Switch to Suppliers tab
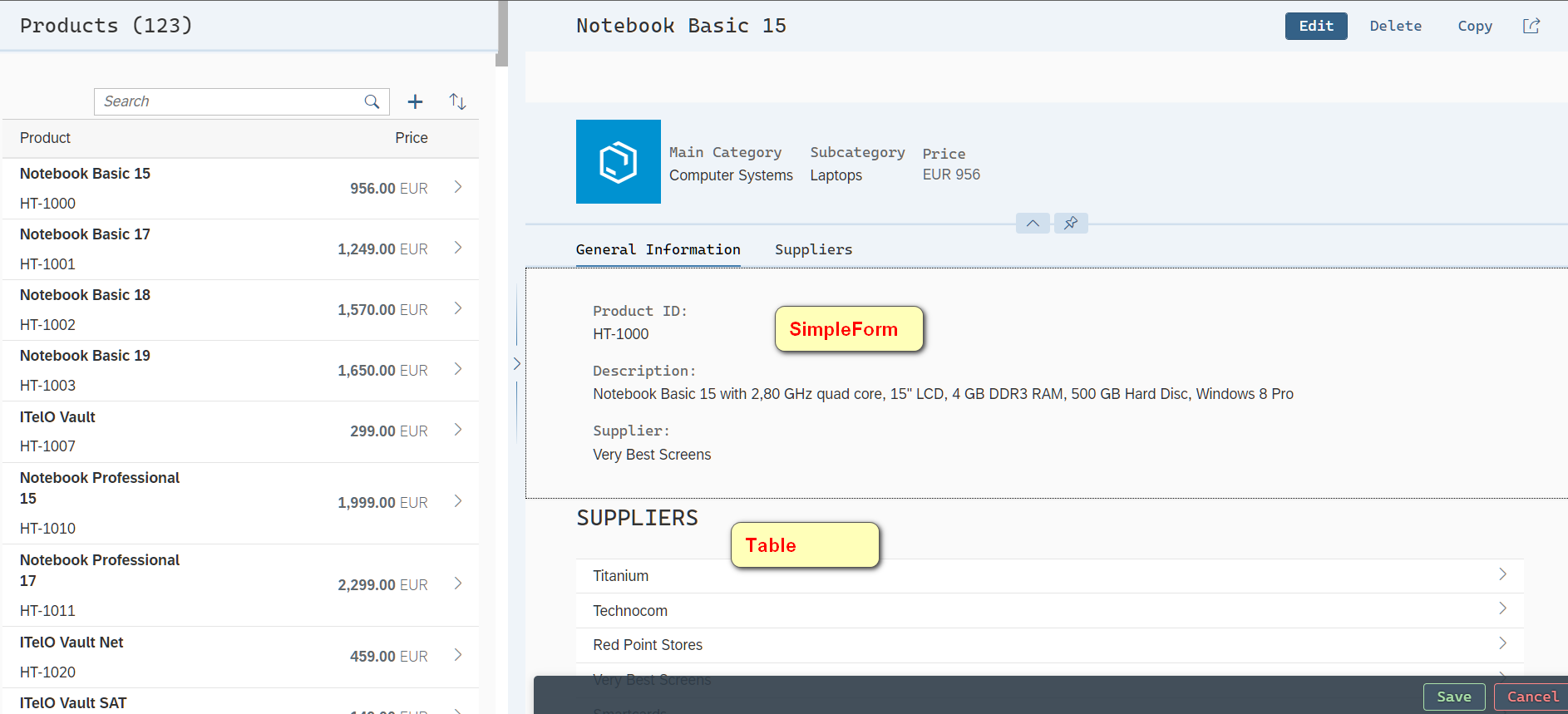The width and height of the screenshot is (1568, 714). (813, 249)
